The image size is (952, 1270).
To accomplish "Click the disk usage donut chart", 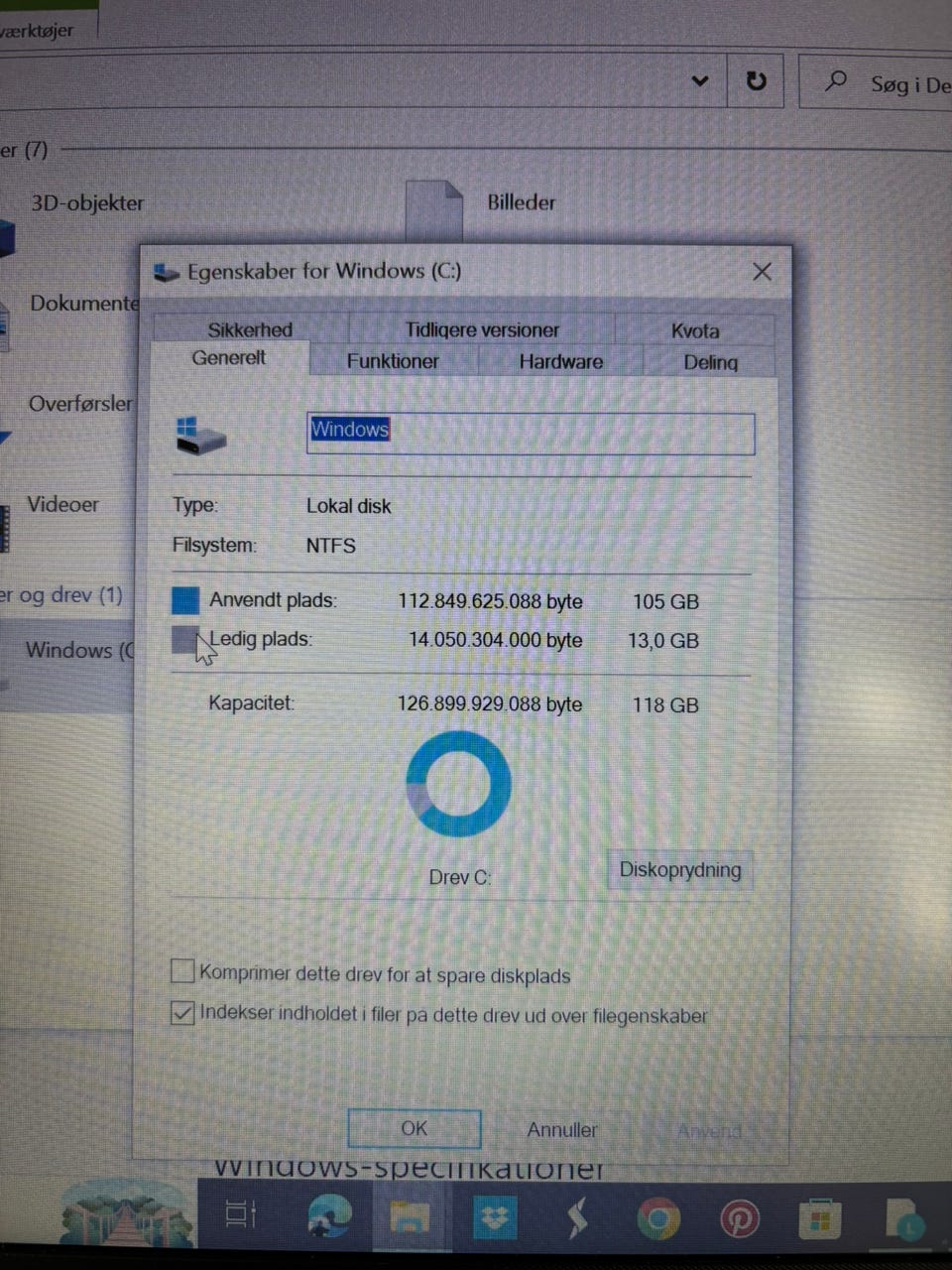I will (x=458, y=784).
